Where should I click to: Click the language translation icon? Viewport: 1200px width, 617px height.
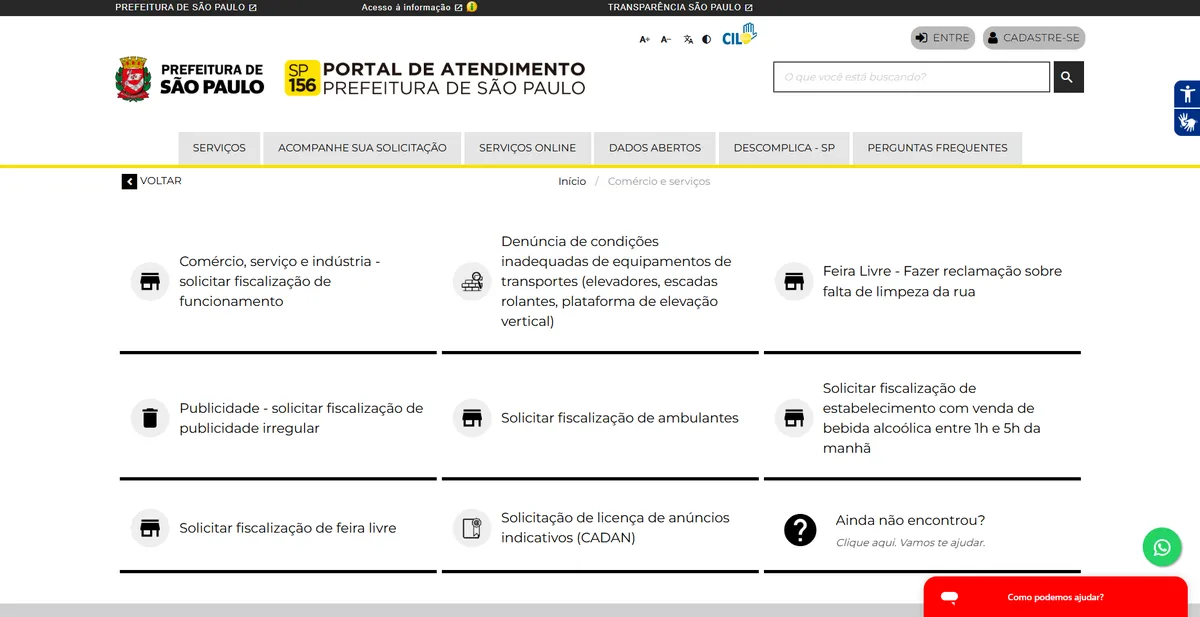[686, 39]
